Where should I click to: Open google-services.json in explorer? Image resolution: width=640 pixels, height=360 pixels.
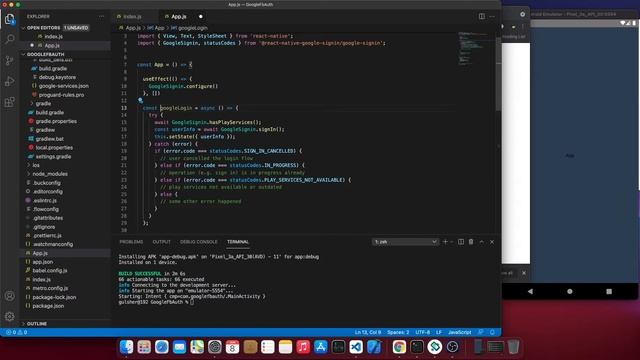point(64,86)
